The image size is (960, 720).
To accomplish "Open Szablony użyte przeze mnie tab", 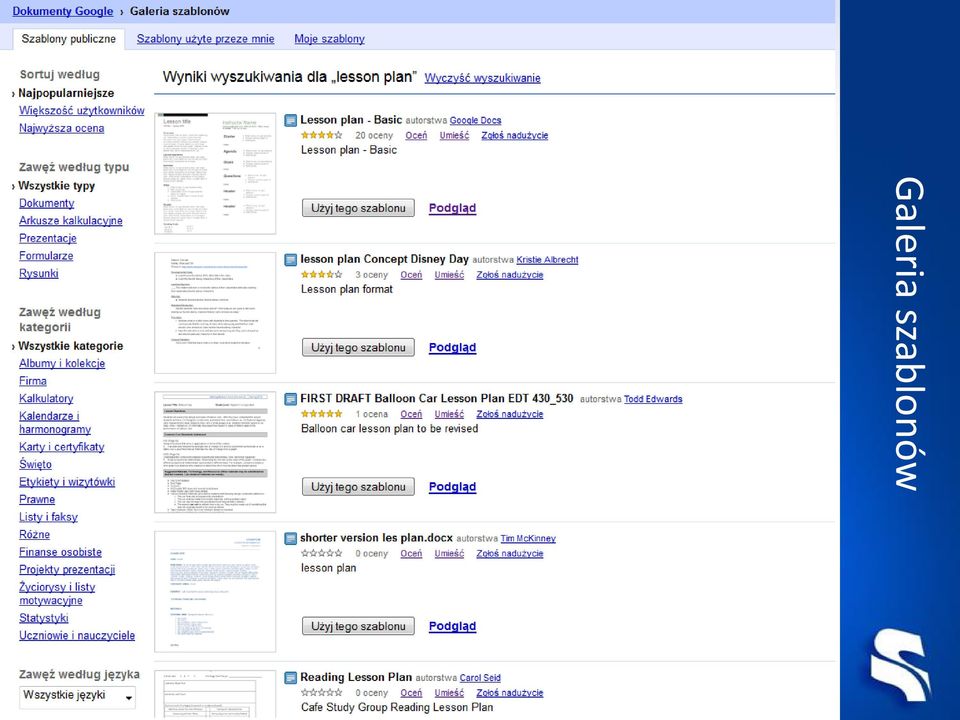I will (x=205, y=39).
